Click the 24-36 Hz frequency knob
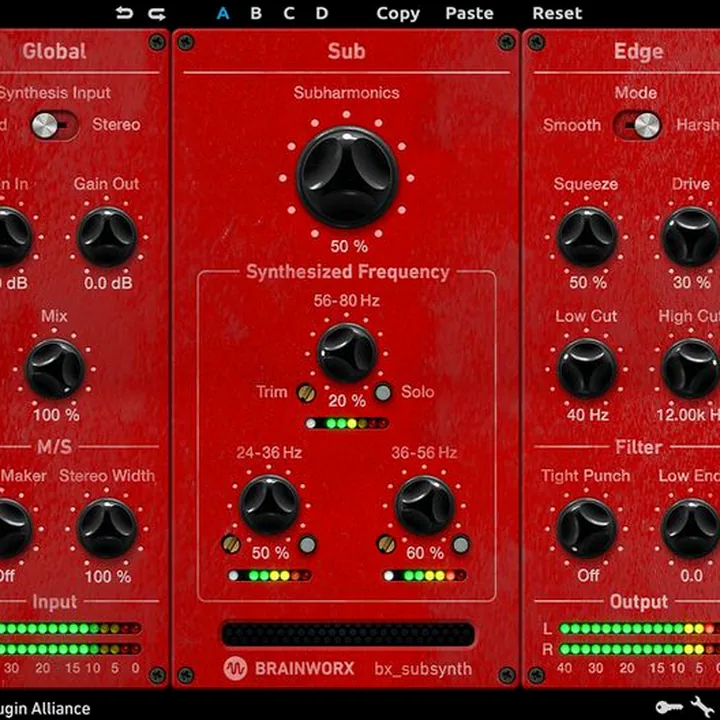Image resolution: width=720 pixels, height=720 pixels. 270,505
